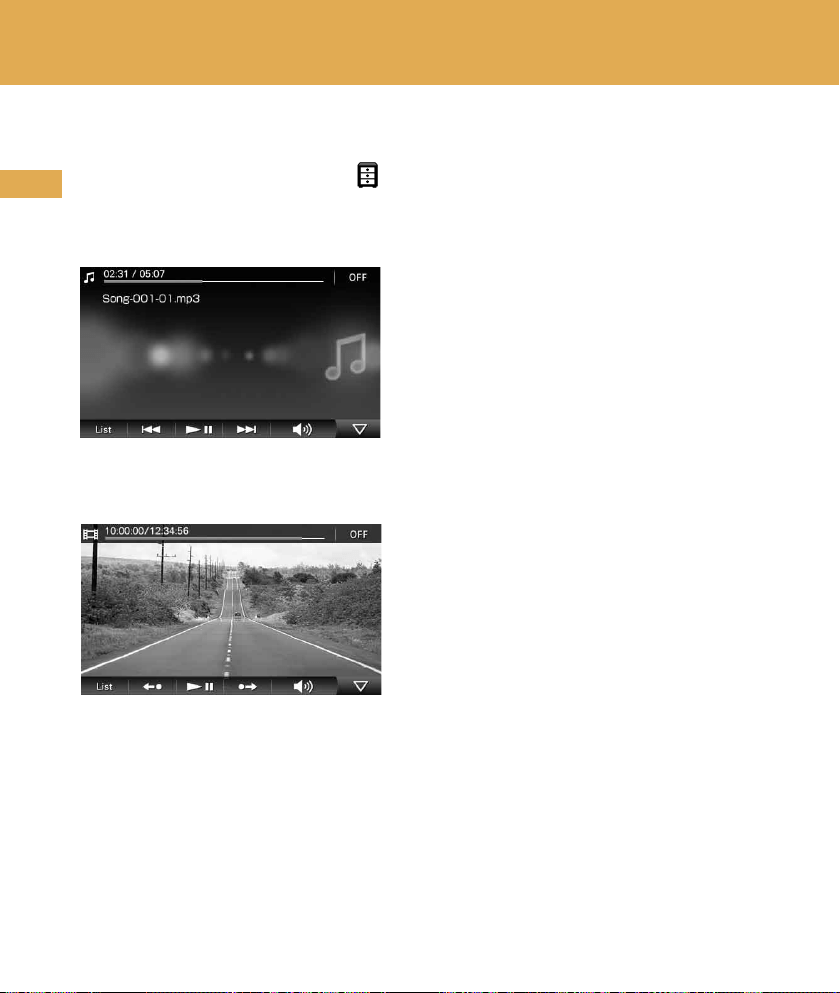Click the 10:00:00/12:34:56 time text
840x993 pixels.
click(146, 531)
